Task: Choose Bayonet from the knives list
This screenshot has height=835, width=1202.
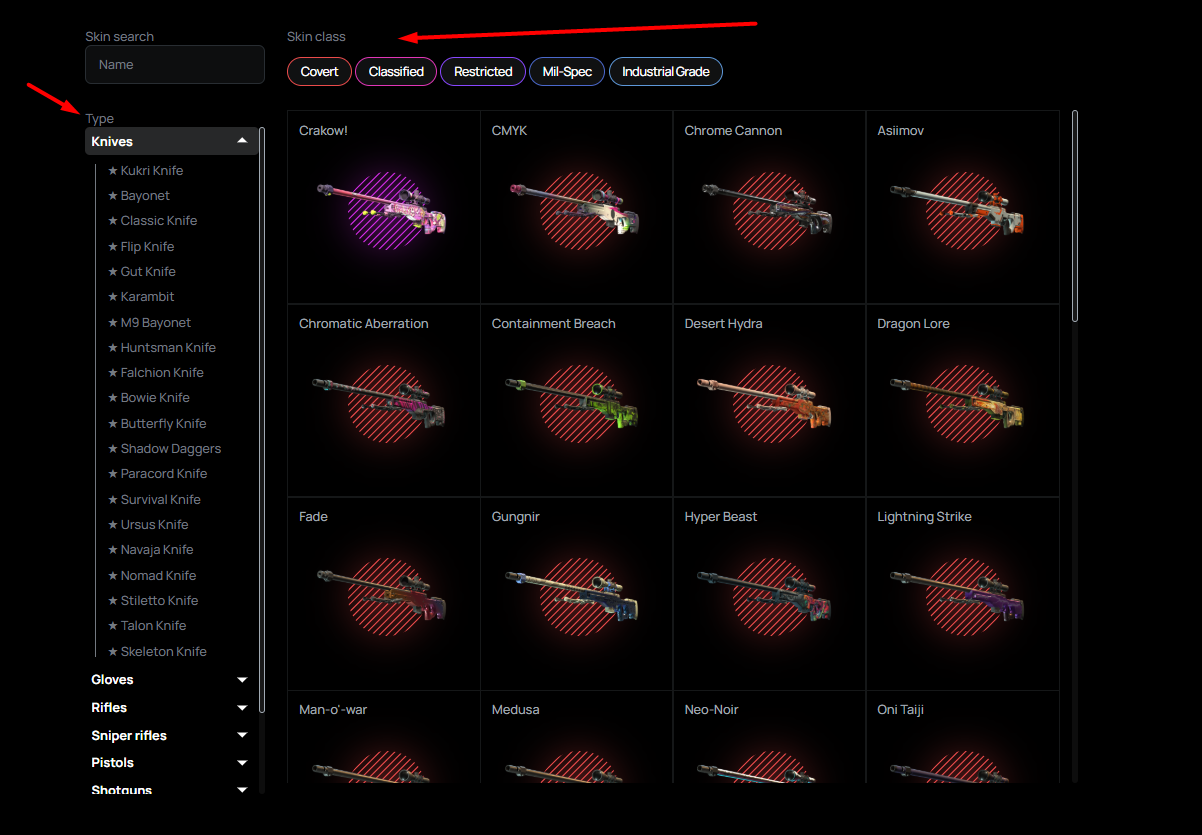Action: tap(138, 196)
